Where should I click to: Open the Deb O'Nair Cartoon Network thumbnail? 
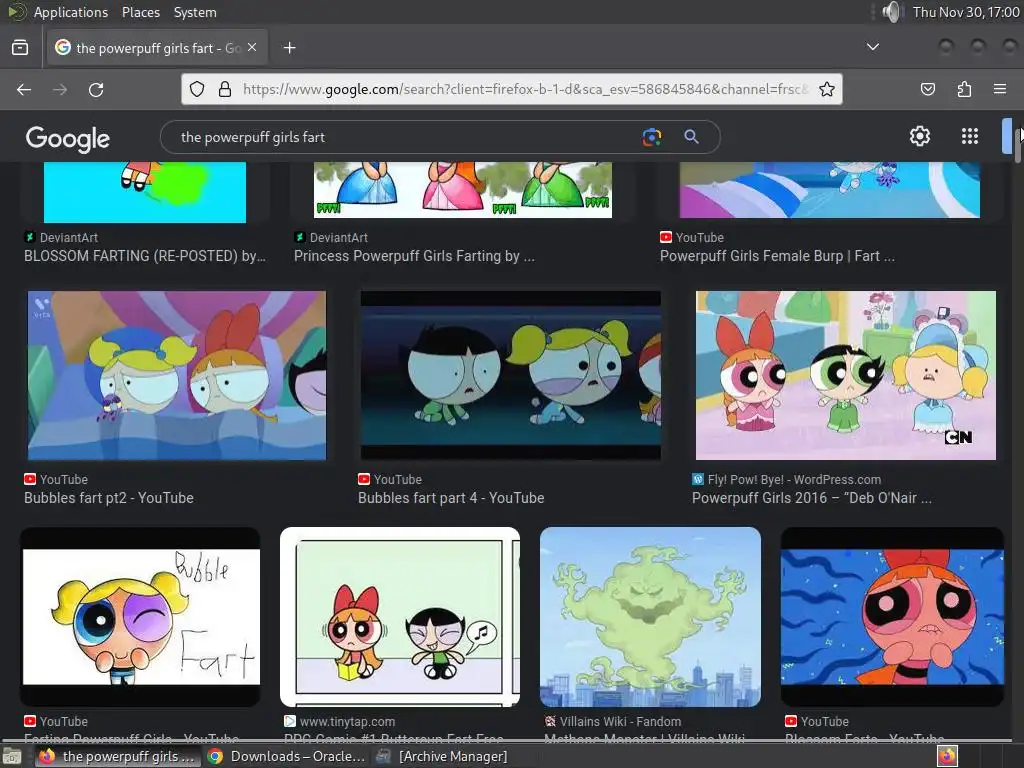click(x=846, y=376)
